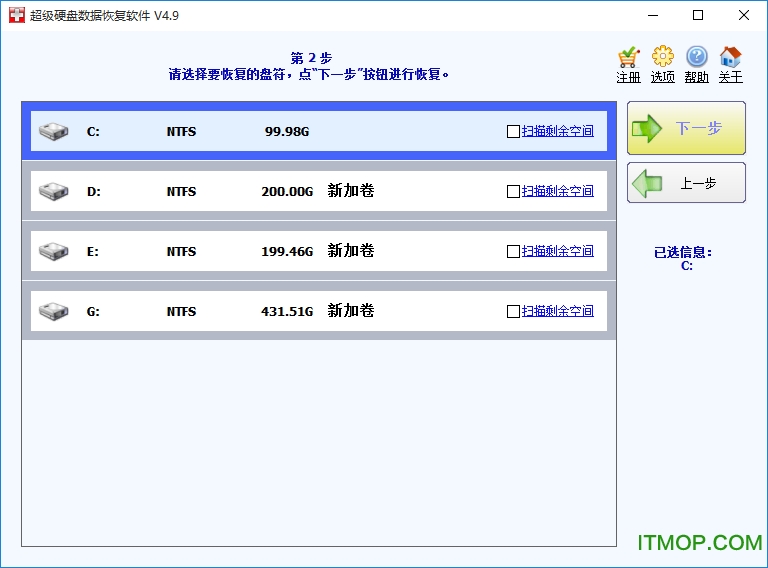Click the 扫描剩余空间 link on D: row
Image resolution: width=768 pixels, height=568 pixels.
[x=557, y=191]
